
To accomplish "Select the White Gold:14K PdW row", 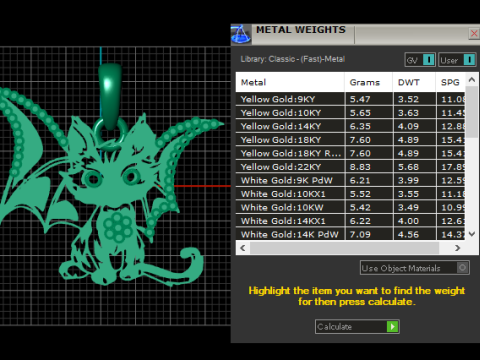I will tap(350, 234).
